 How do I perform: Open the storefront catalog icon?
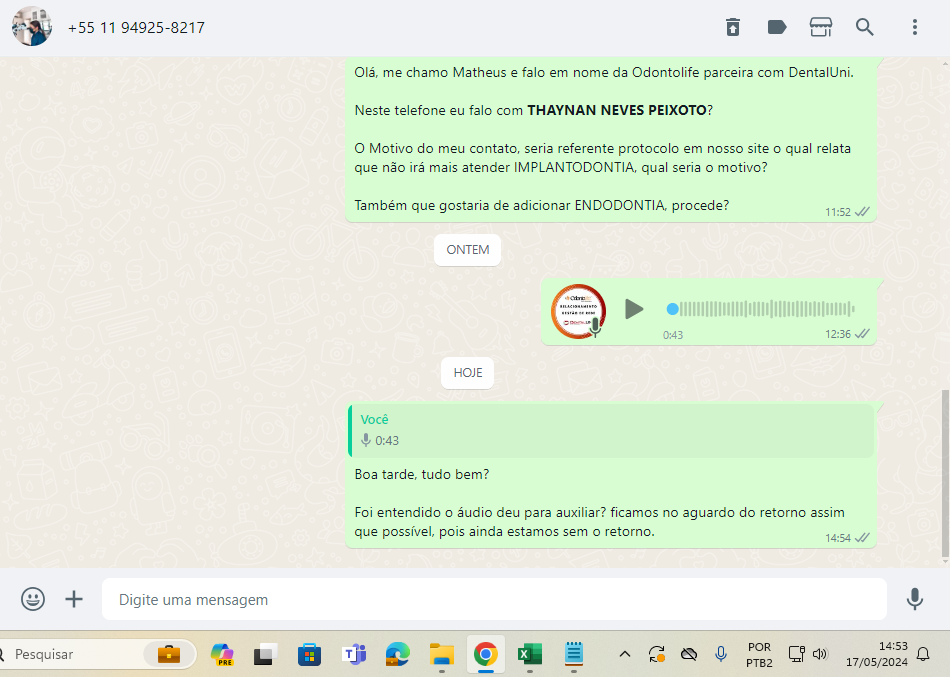coord(821,27)
